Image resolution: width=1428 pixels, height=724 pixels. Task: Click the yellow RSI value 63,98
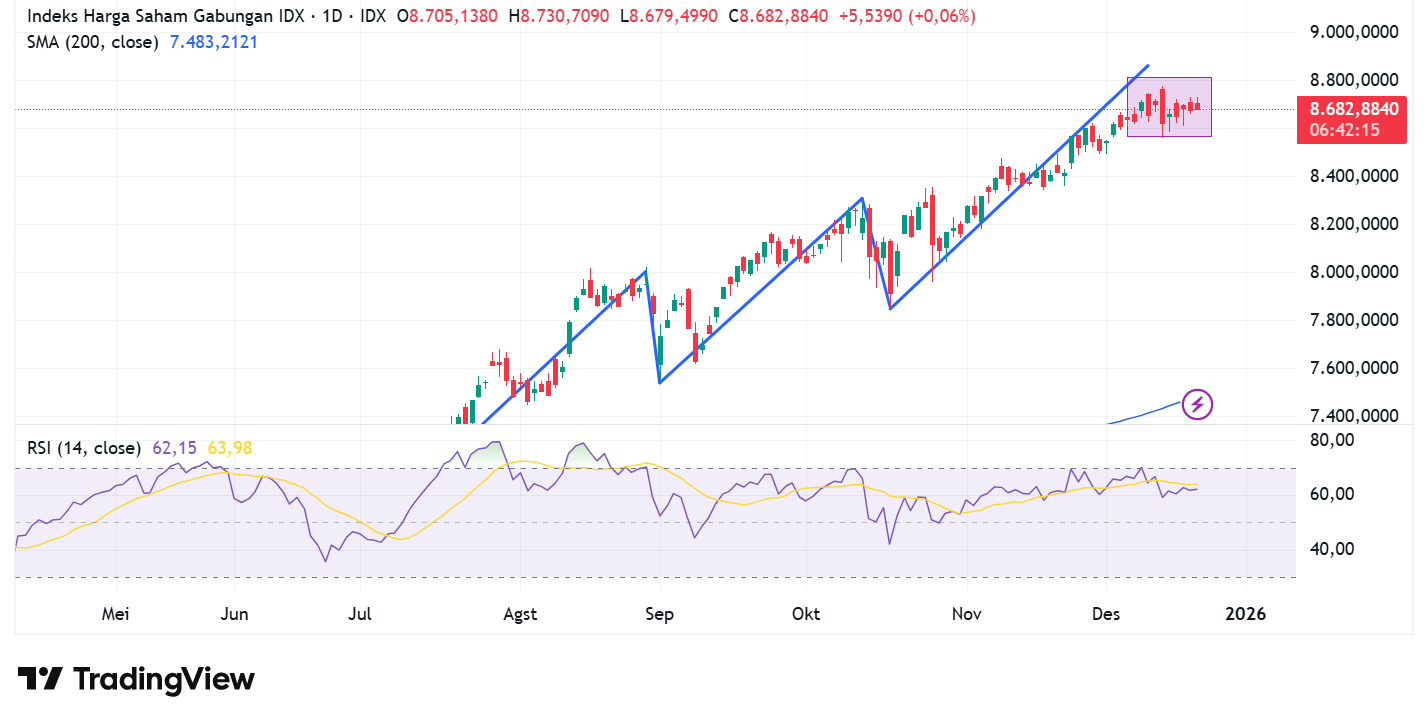tap(228, 448)
